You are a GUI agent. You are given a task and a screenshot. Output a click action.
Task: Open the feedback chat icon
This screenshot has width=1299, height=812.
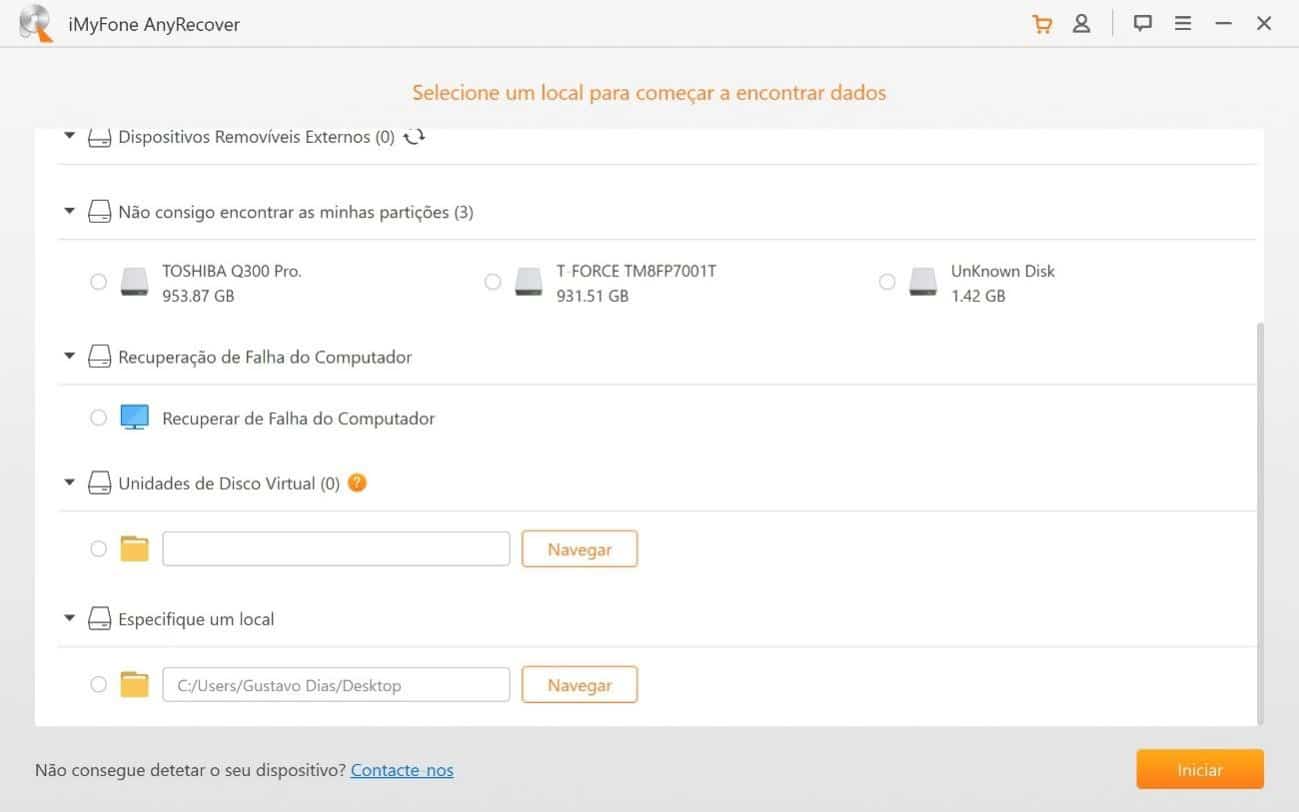pyautogui.click(x=1143, y=24)
